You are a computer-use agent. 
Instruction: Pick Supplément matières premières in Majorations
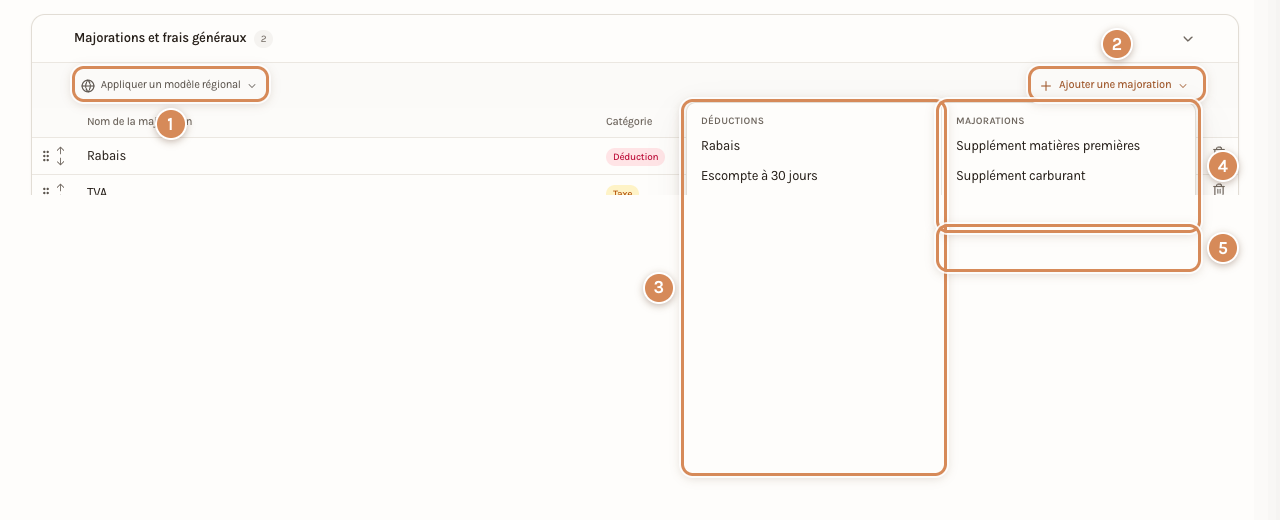[1048, 145]
